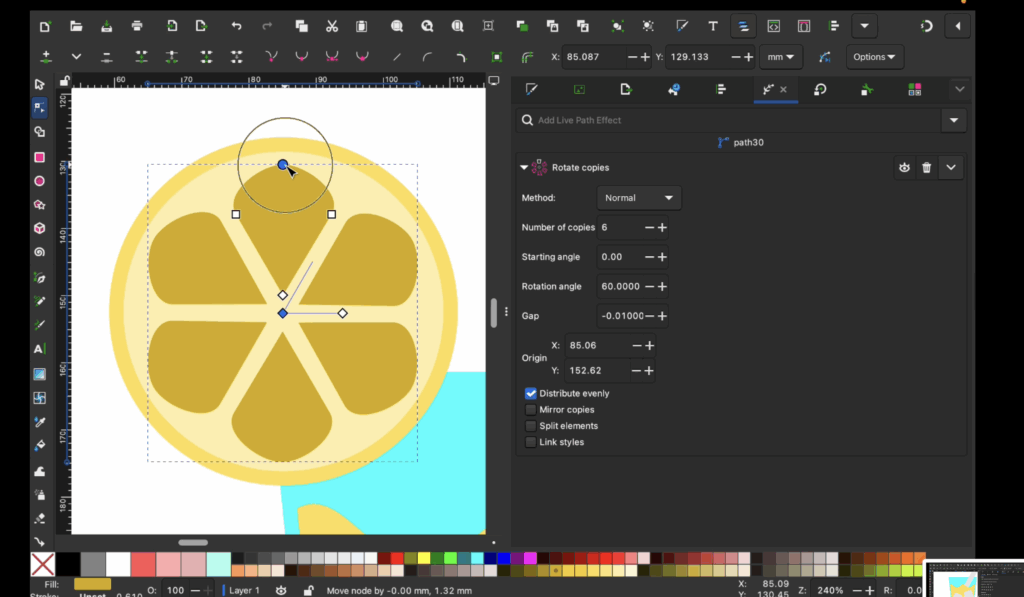Toggle the snapping control icon
The image size is (1024, 597).
(927, 26)
